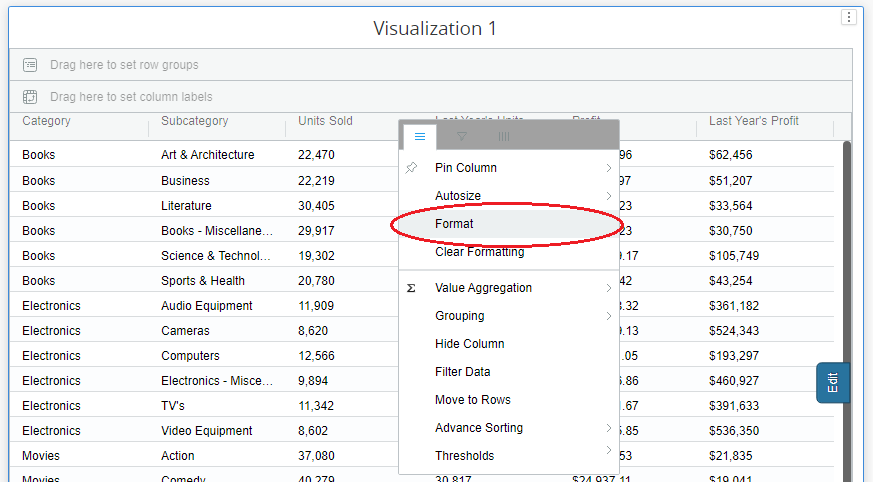Click the Move to Rows option
This screenshot has height=482, width=873.
coord(472,400)
